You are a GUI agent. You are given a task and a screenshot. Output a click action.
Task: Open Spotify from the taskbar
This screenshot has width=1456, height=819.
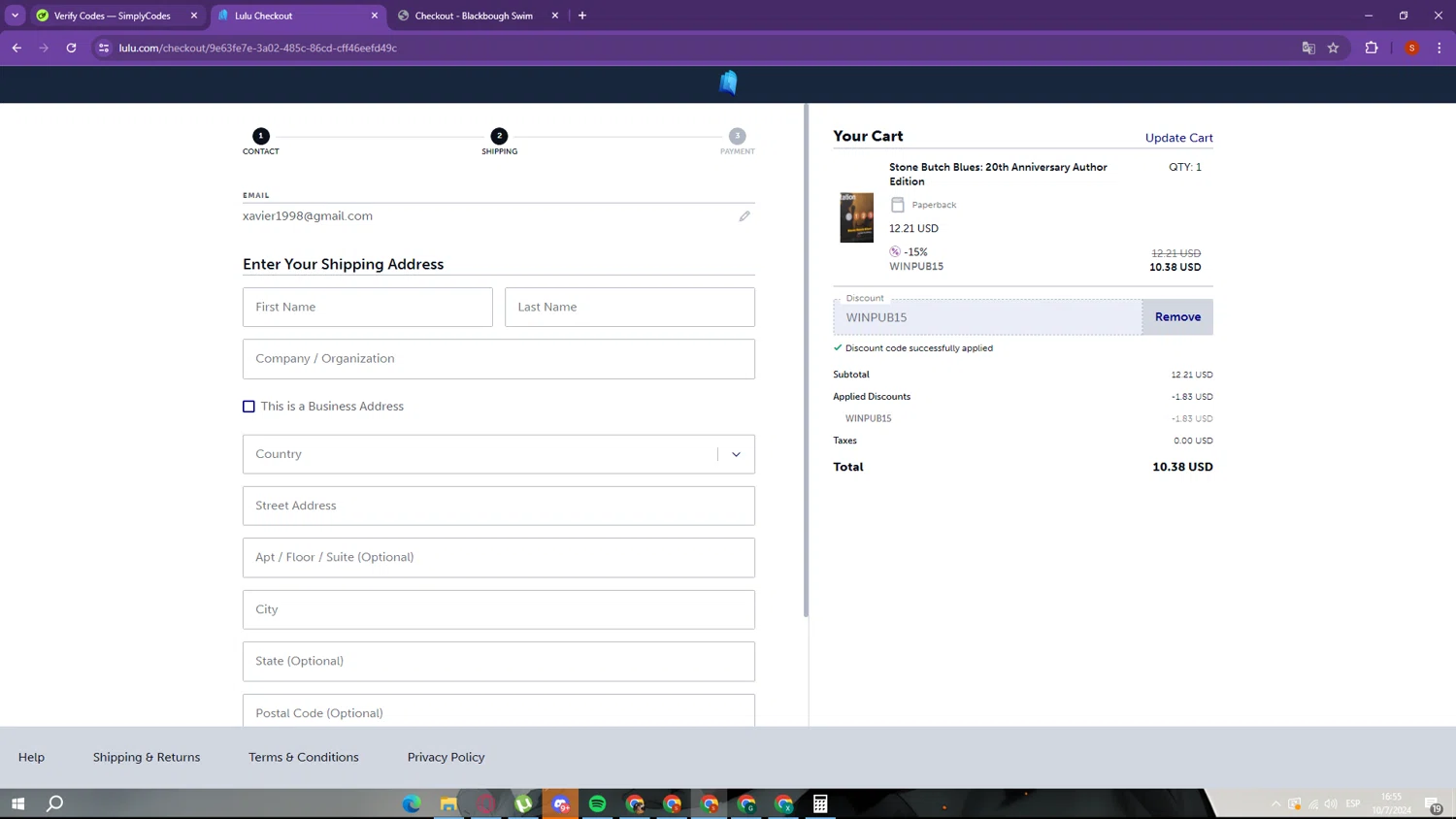click(598, 803)
